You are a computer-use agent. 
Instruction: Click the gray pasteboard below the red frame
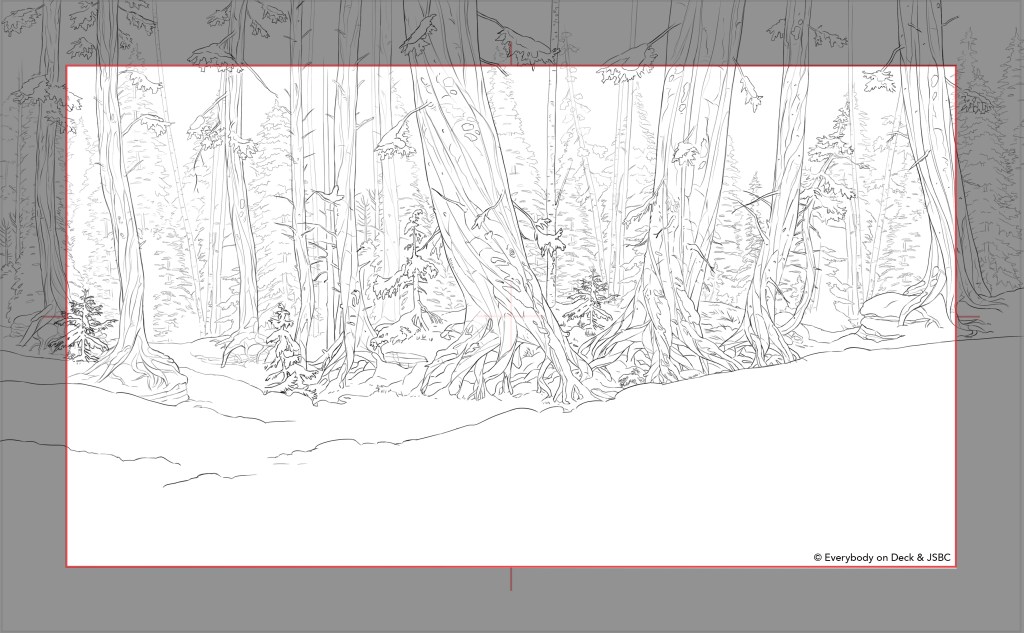pos(300,602)
